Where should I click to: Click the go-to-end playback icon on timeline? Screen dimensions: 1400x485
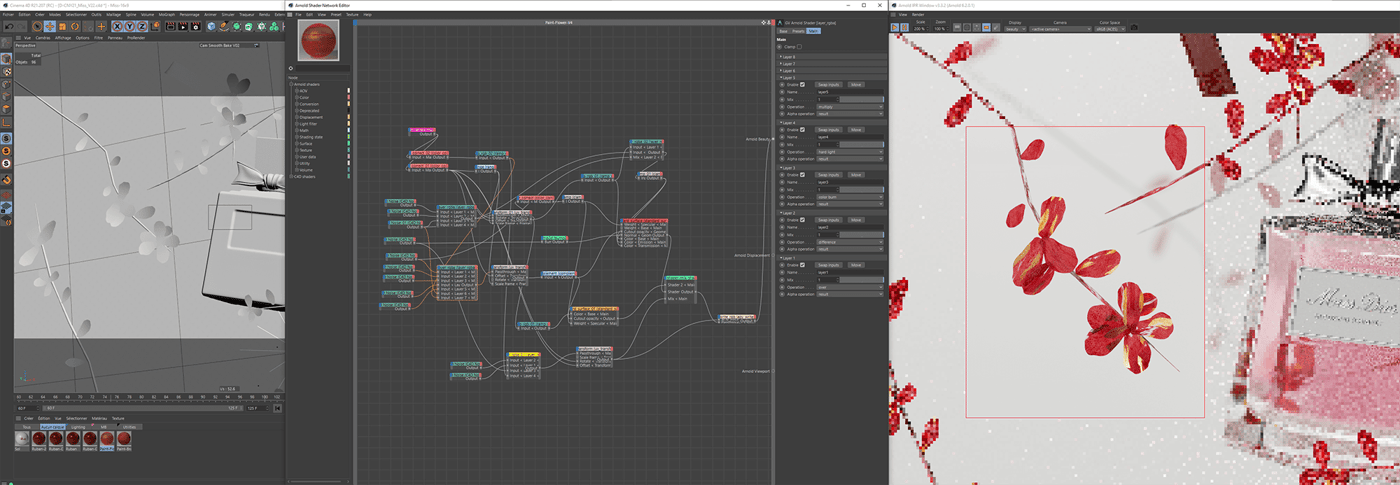(x=277, y=408)
